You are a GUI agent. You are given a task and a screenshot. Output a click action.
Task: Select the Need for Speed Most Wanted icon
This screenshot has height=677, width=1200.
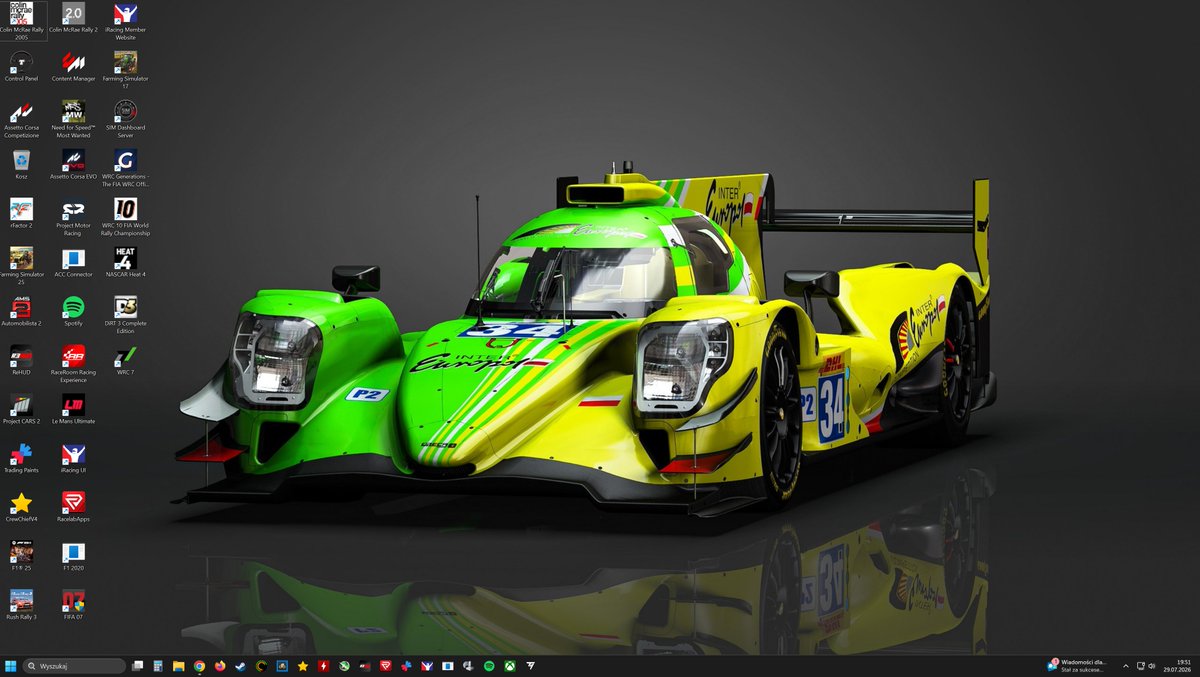pos(73,119)
